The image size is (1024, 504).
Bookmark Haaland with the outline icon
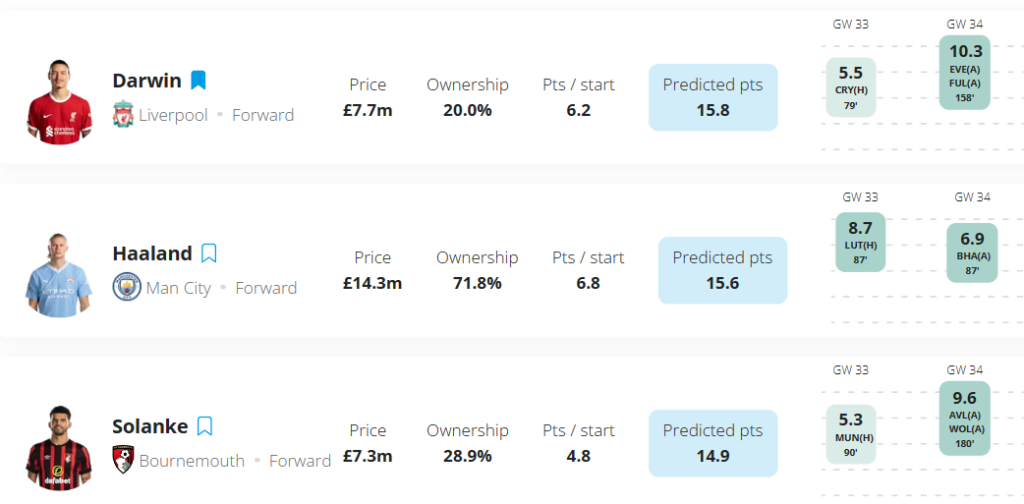tap(208, 253)
